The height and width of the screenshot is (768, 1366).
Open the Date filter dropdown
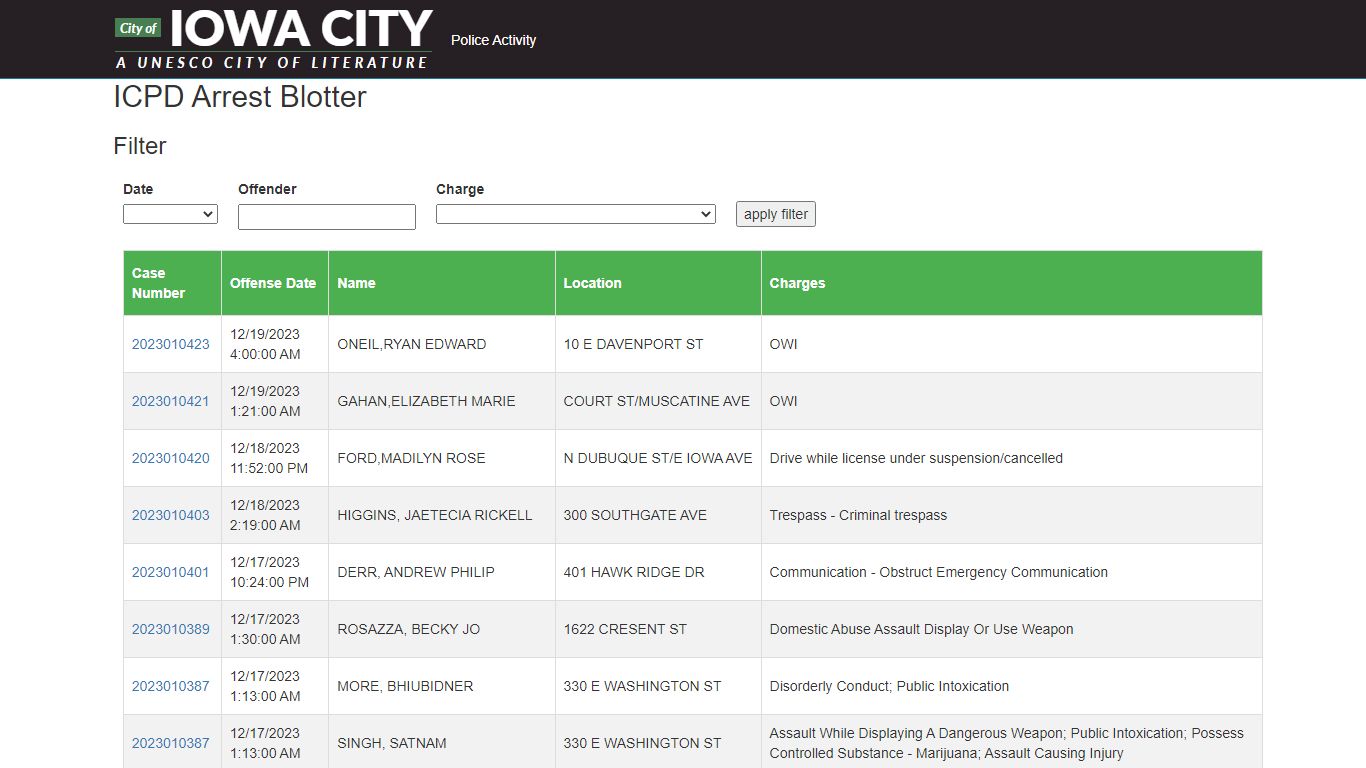(170, 214)
